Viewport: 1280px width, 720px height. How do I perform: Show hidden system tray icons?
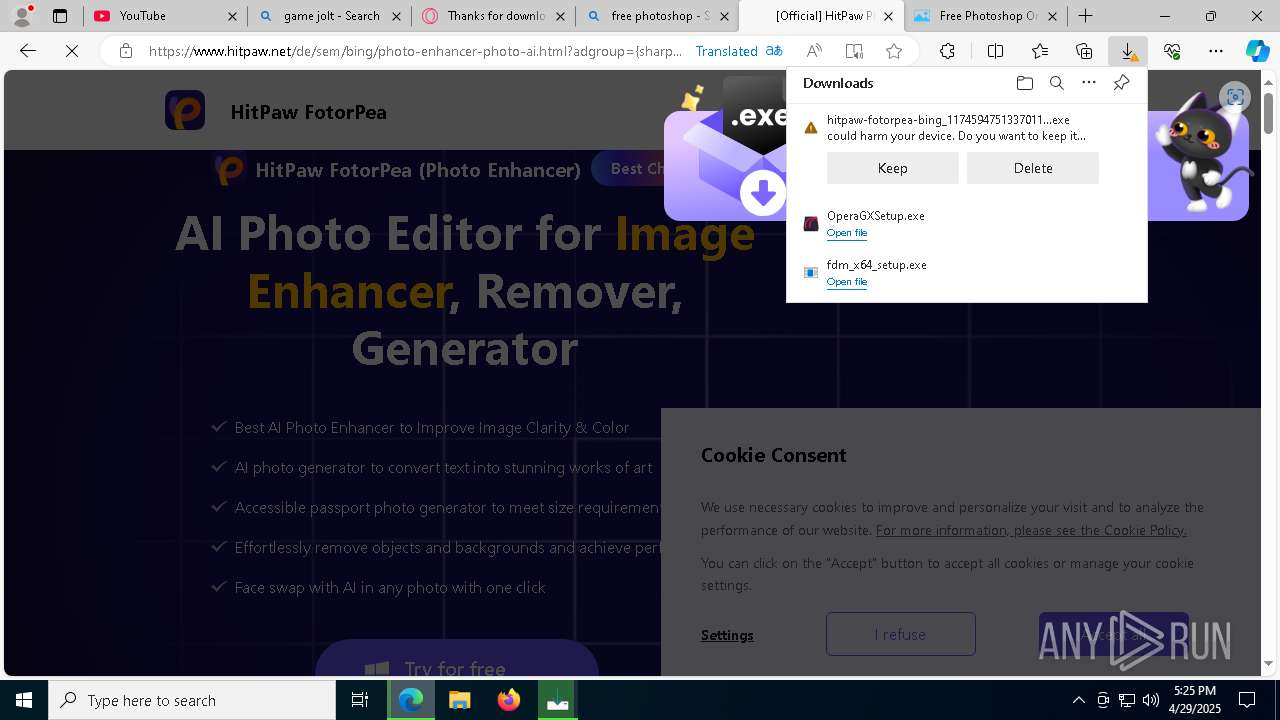[x=1079, y=700]
